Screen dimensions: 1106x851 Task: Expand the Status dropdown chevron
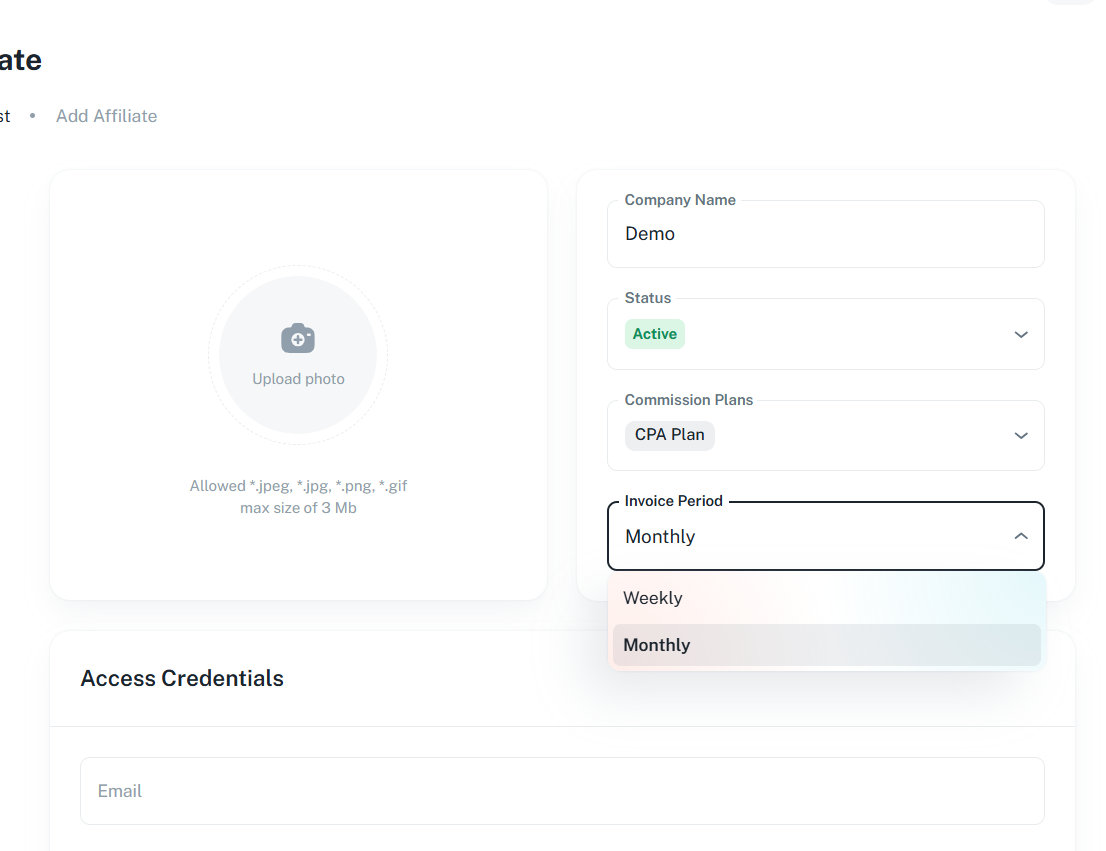coord(1020,334)
